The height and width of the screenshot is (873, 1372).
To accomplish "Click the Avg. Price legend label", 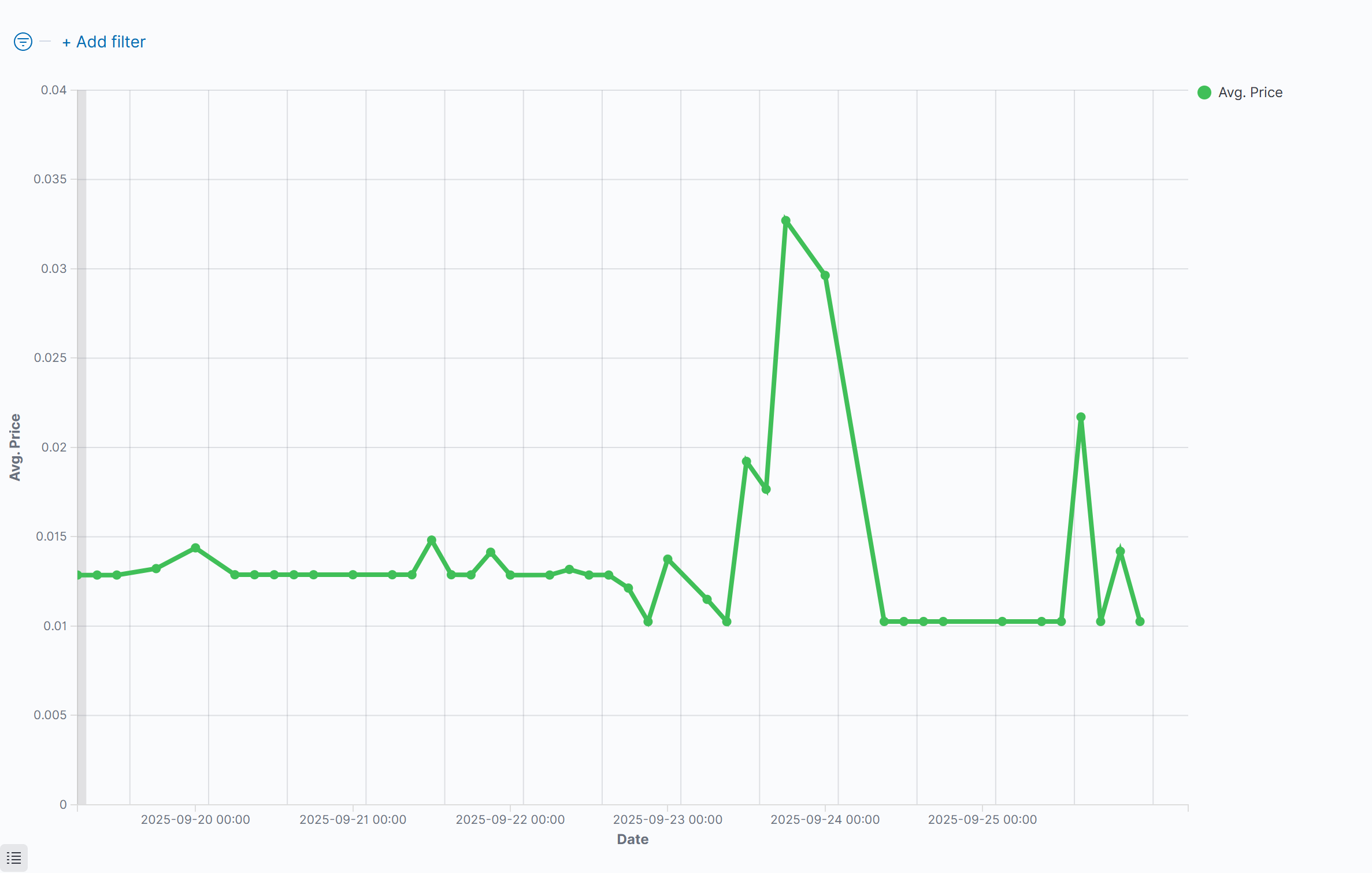I will point(1250,93).
